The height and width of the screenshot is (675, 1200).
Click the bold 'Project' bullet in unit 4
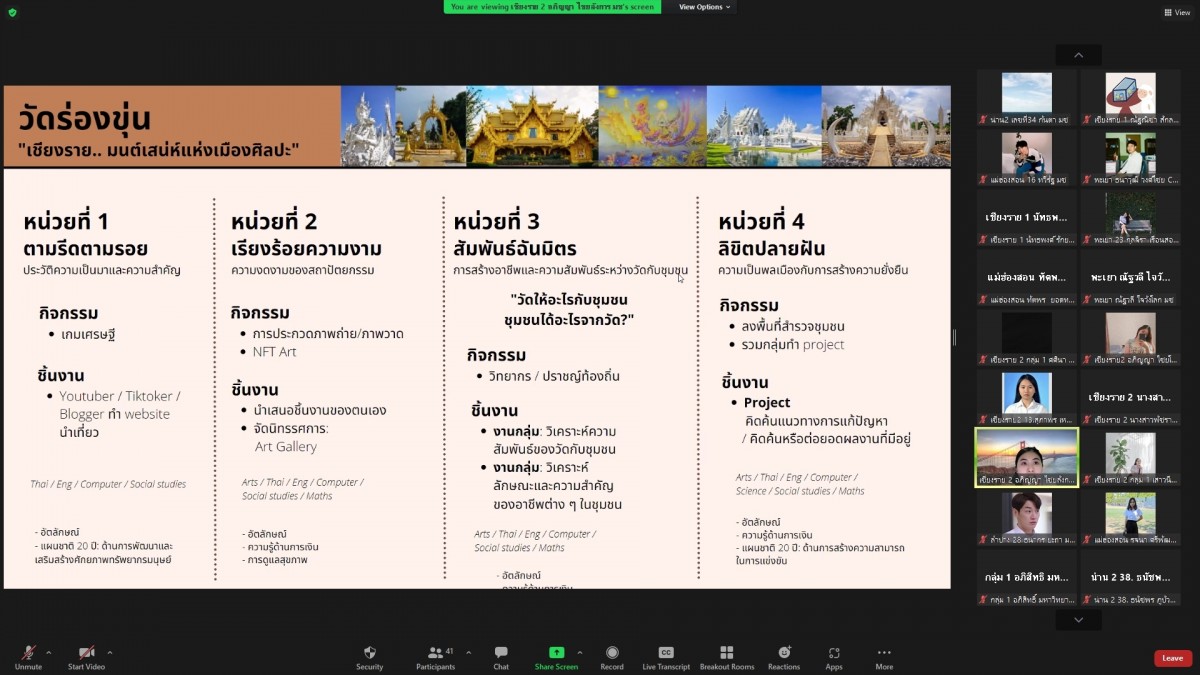(767, 403)
